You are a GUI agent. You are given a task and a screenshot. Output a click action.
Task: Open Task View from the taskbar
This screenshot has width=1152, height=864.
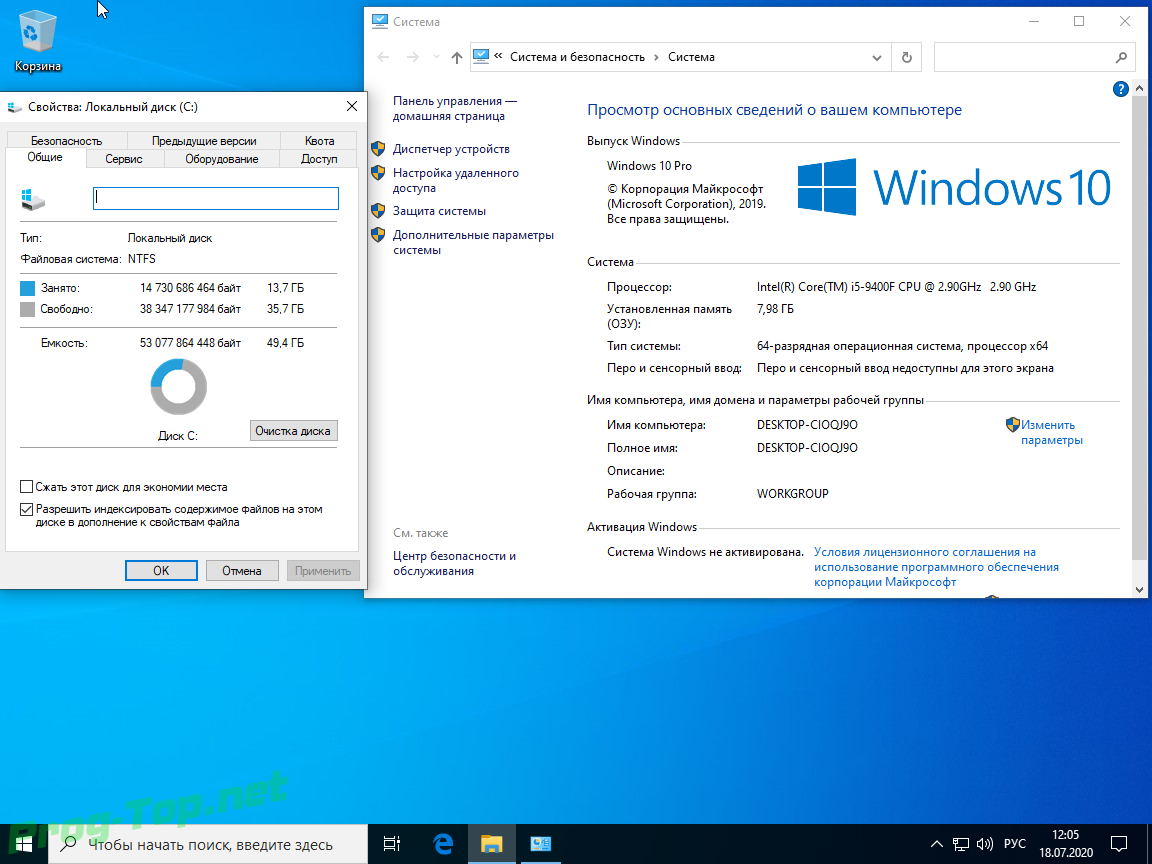[392, 843]
